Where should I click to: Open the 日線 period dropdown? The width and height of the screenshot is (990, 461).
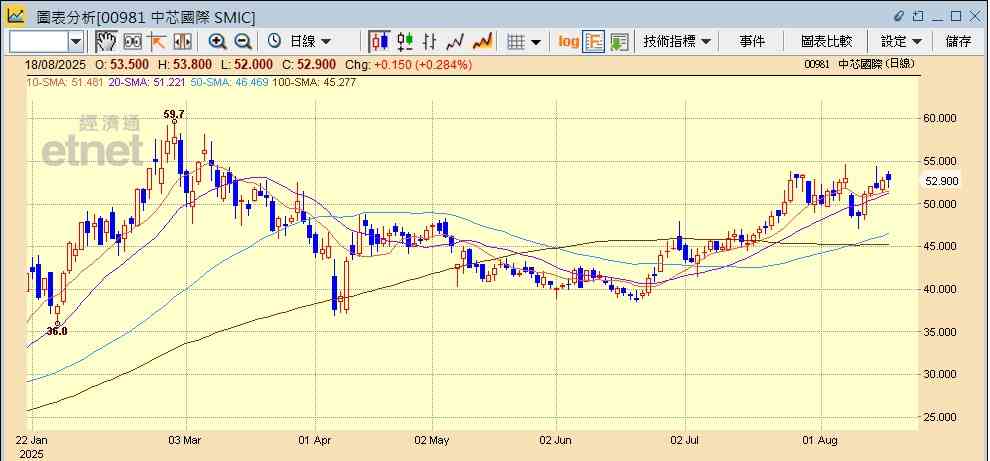tap(310, 42)
